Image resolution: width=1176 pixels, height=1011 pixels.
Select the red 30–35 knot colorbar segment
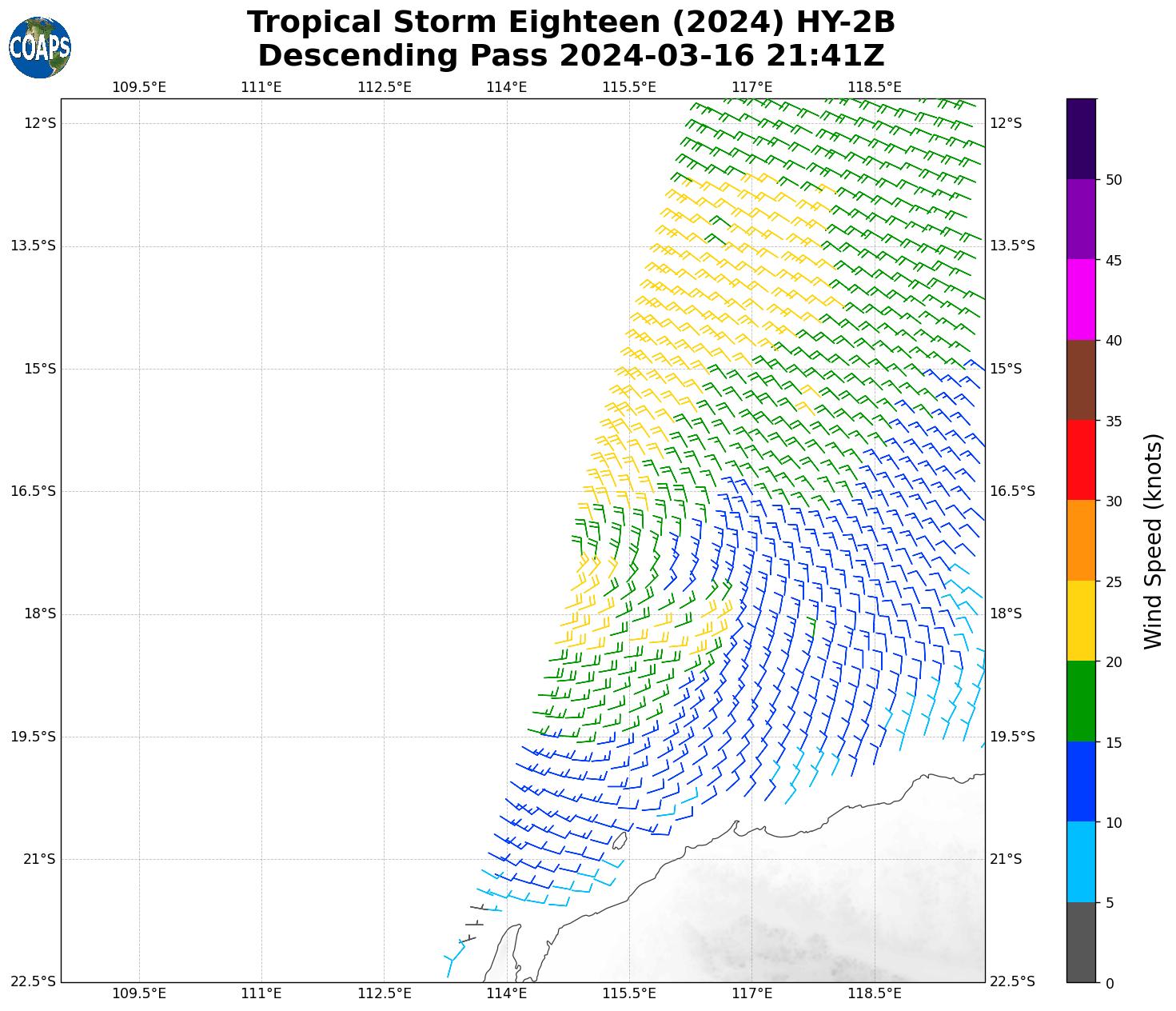1081,460
